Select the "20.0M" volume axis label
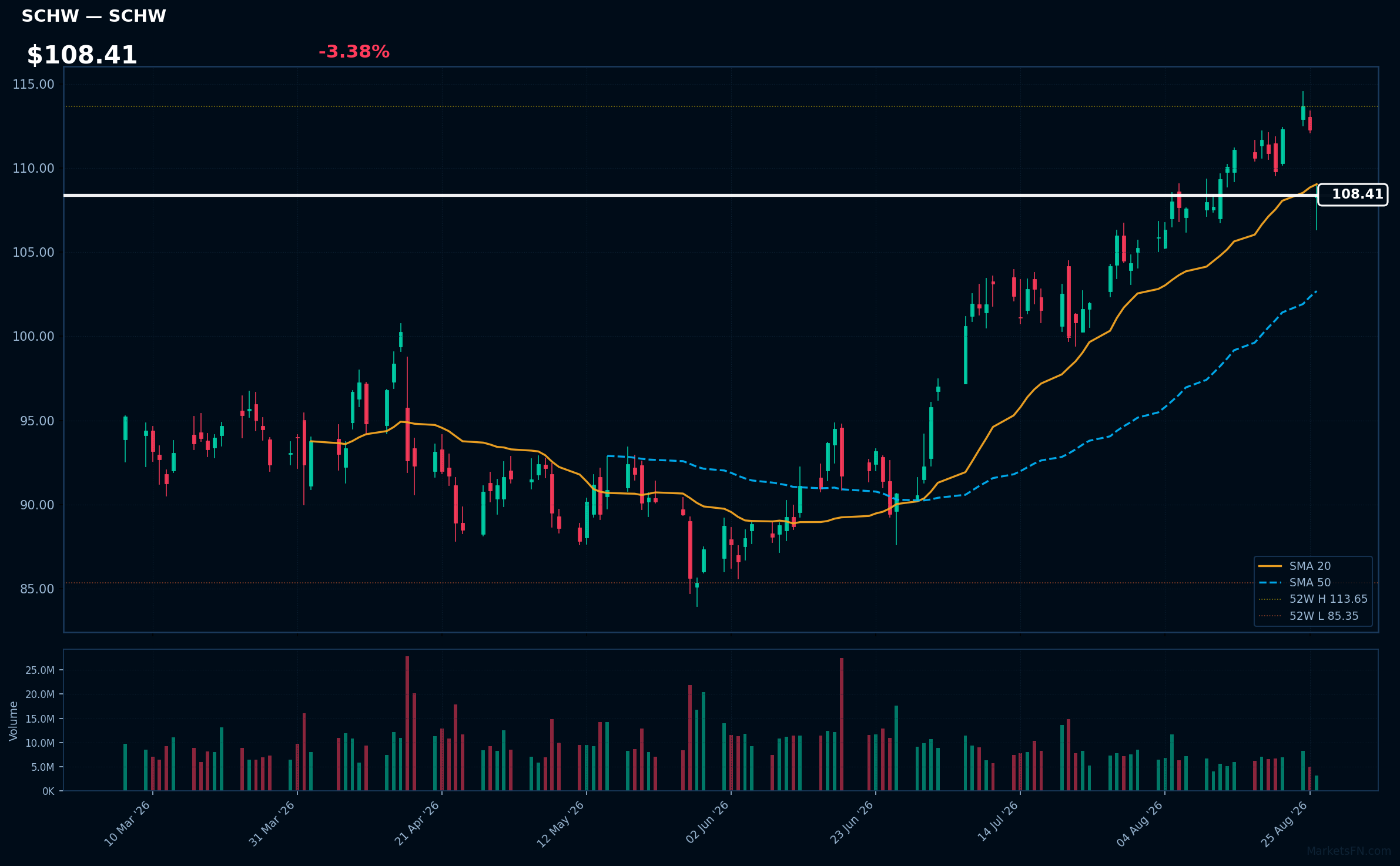 click(x=40, y=694)
